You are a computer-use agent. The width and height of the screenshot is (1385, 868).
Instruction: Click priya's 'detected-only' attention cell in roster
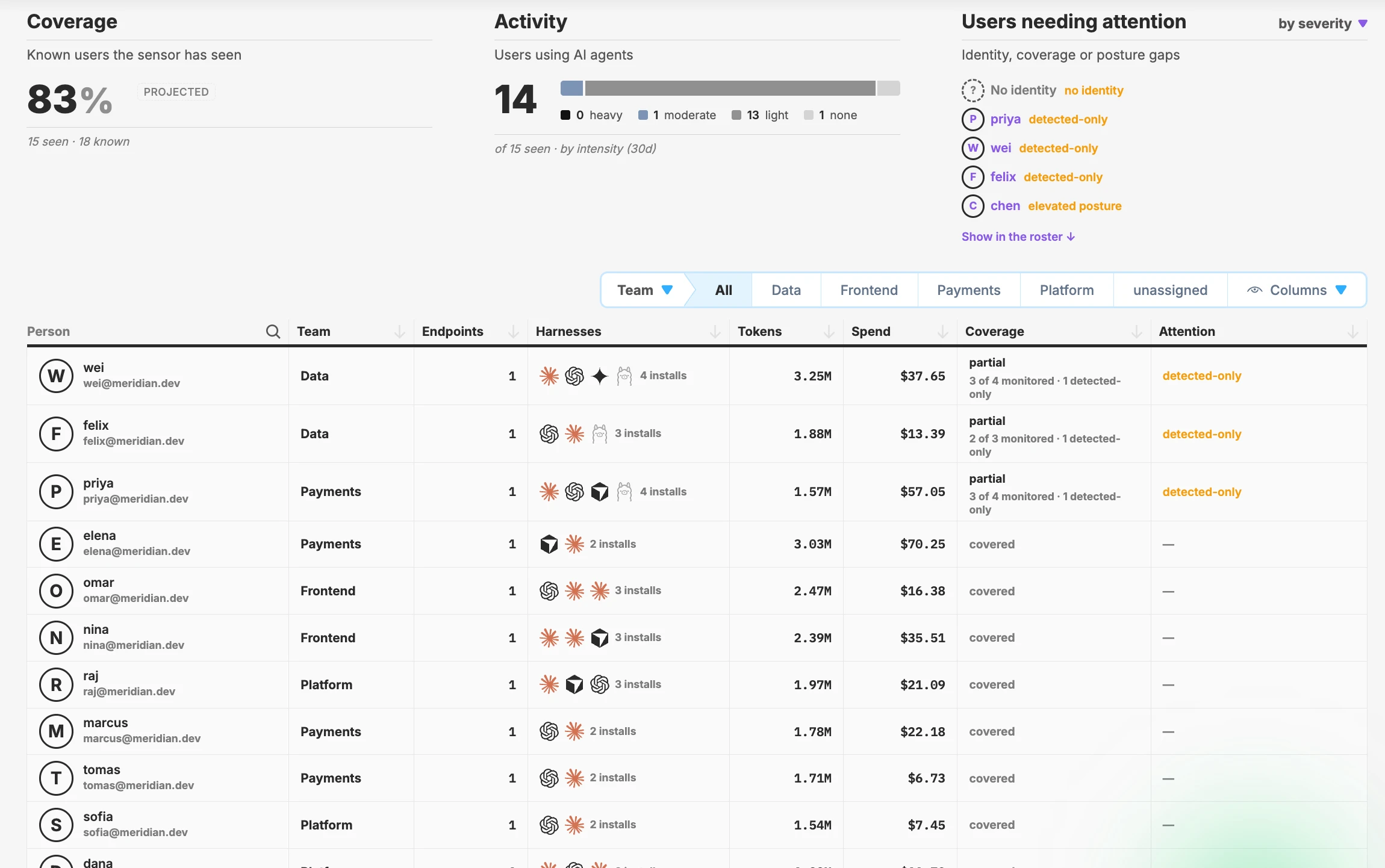[x=1201, y=492]
